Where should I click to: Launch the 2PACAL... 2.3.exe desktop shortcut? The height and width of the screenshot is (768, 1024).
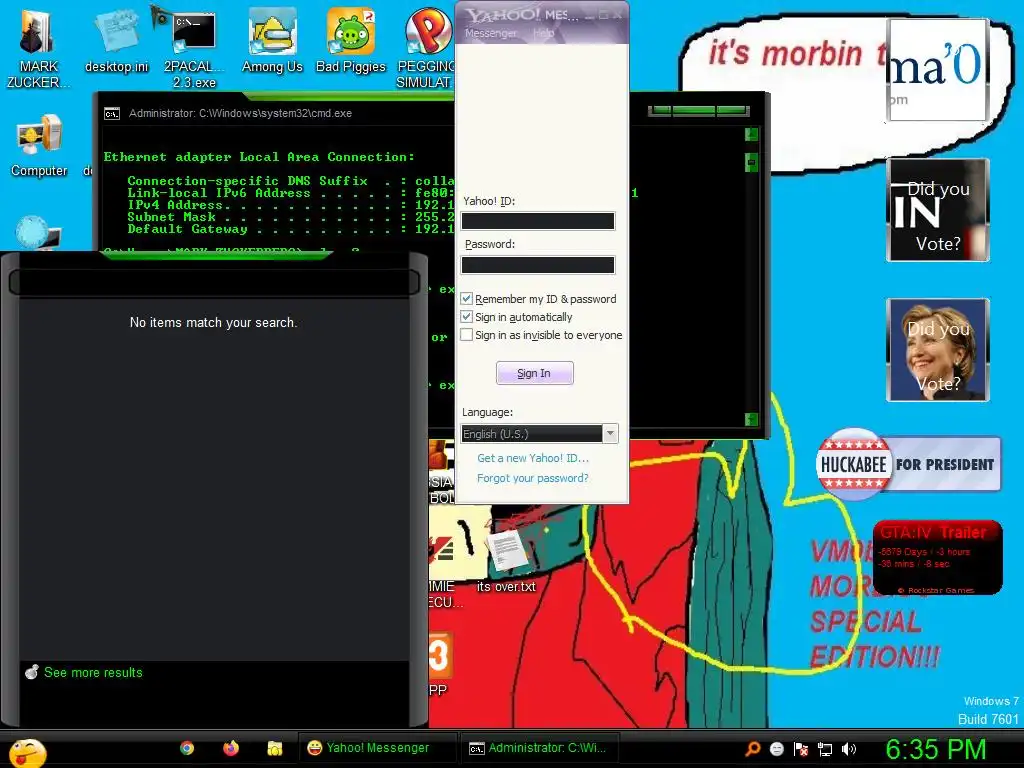point(194,48)
